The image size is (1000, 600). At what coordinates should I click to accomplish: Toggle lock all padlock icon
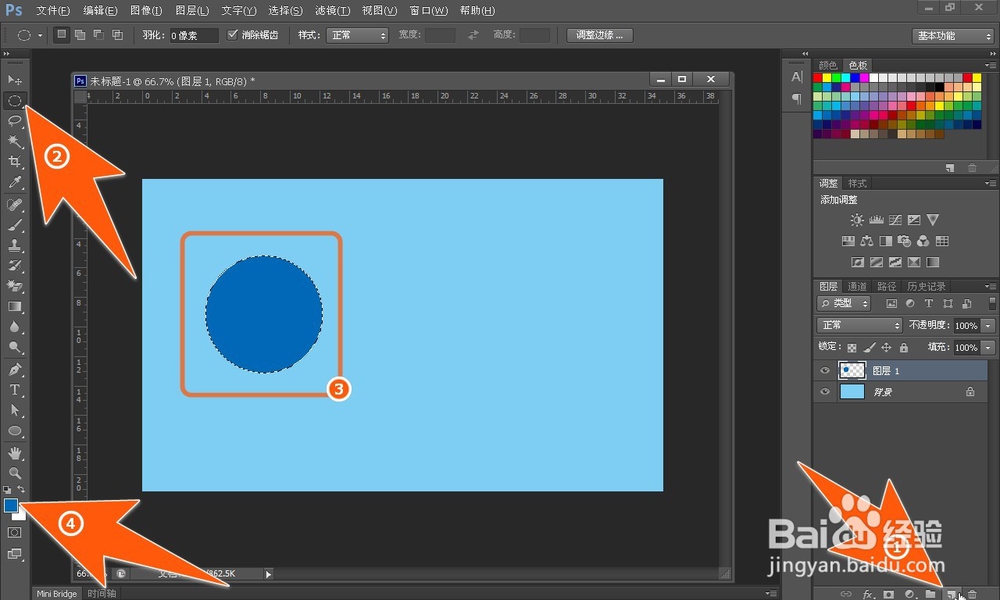904,348
